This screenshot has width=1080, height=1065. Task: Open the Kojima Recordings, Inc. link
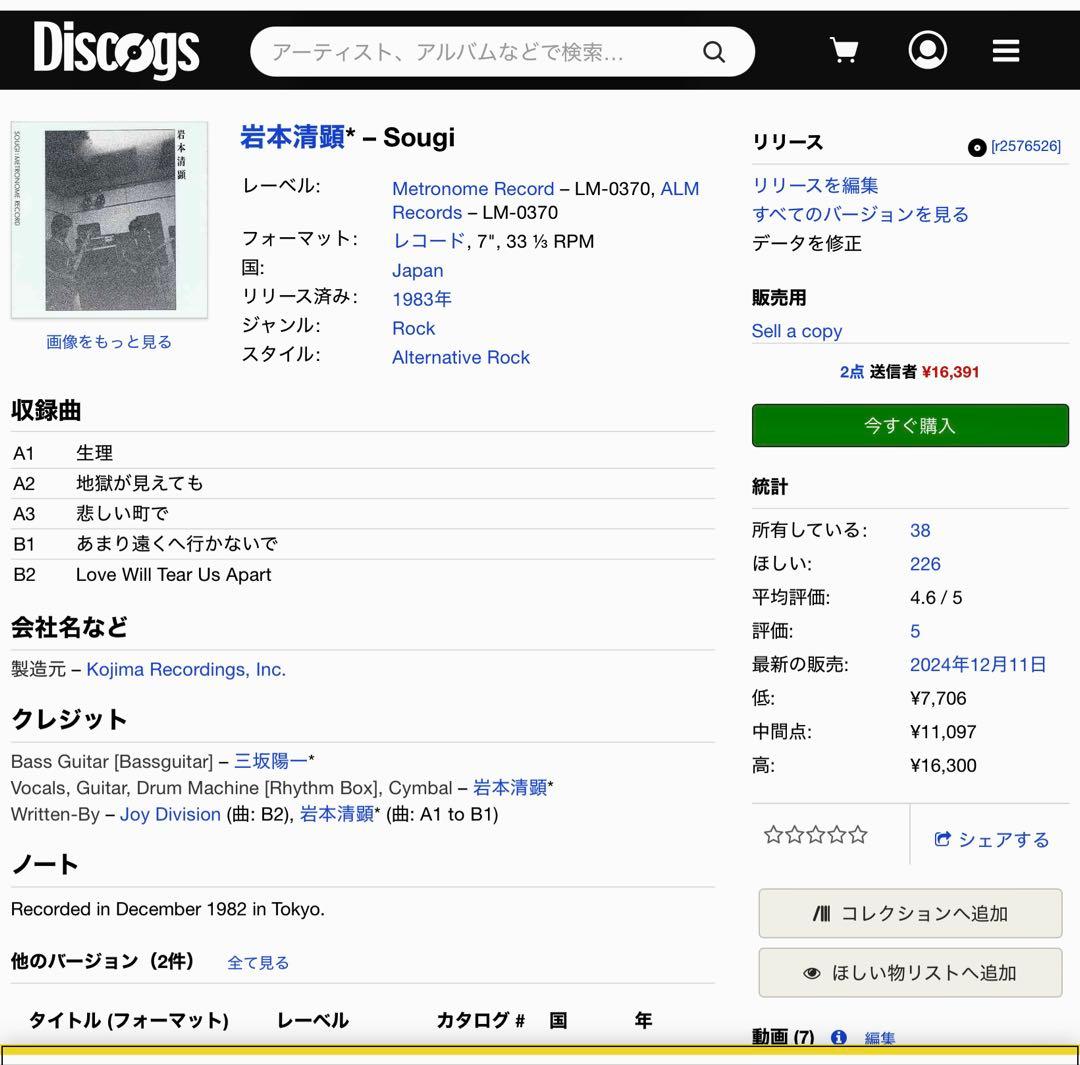coord(186,670)
